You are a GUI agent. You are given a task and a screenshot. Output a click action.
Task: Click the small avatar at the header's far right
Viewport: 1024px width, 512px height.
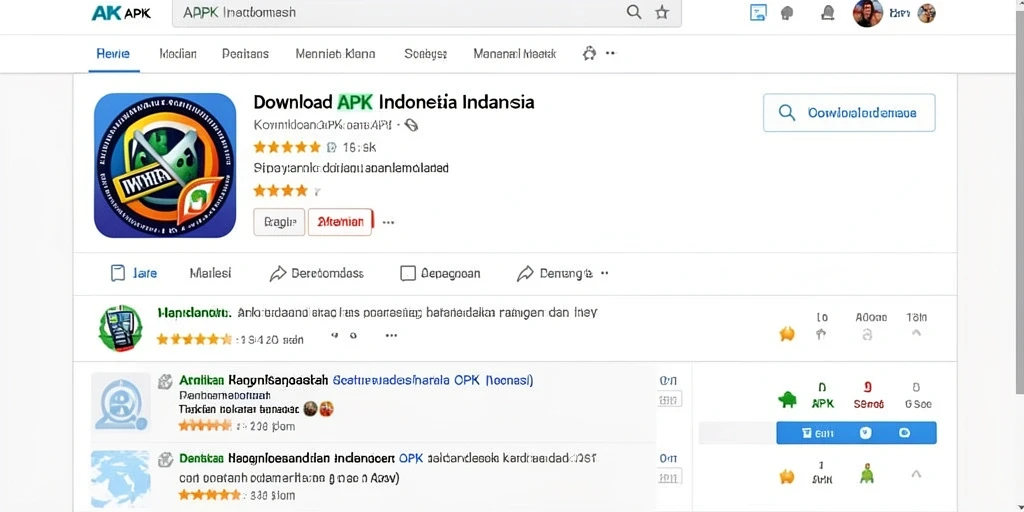point(927,13)
